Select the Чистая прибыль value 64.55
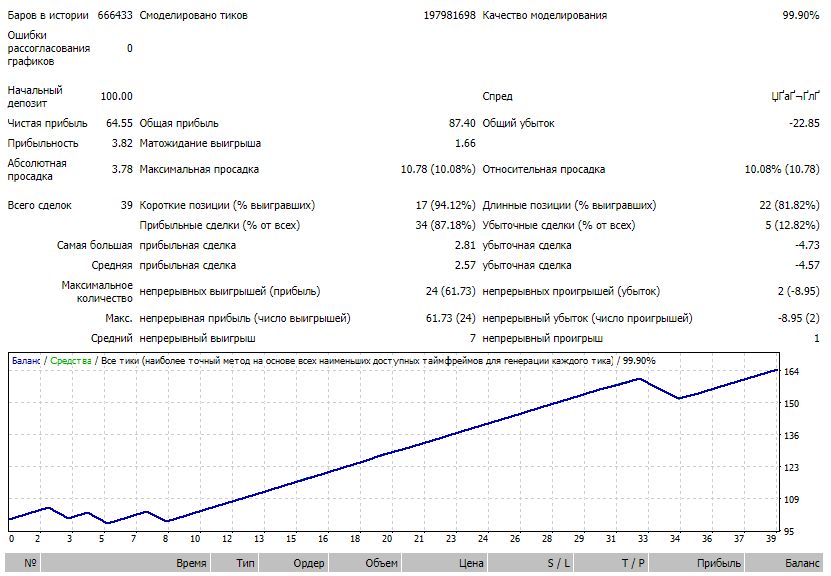The image size is (831, 576). (119, 123)
